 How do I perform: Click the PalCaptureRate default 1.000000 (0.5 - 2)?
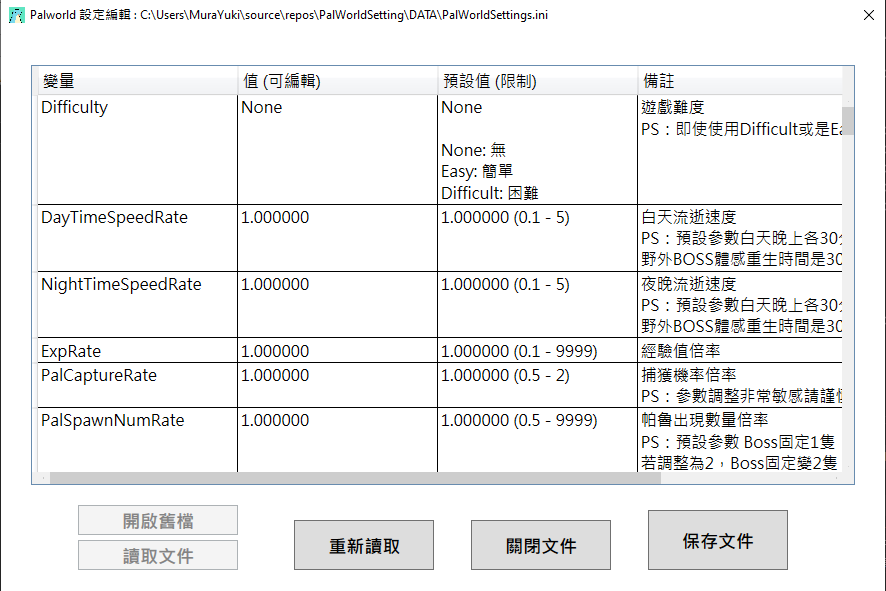click(537, 385)
